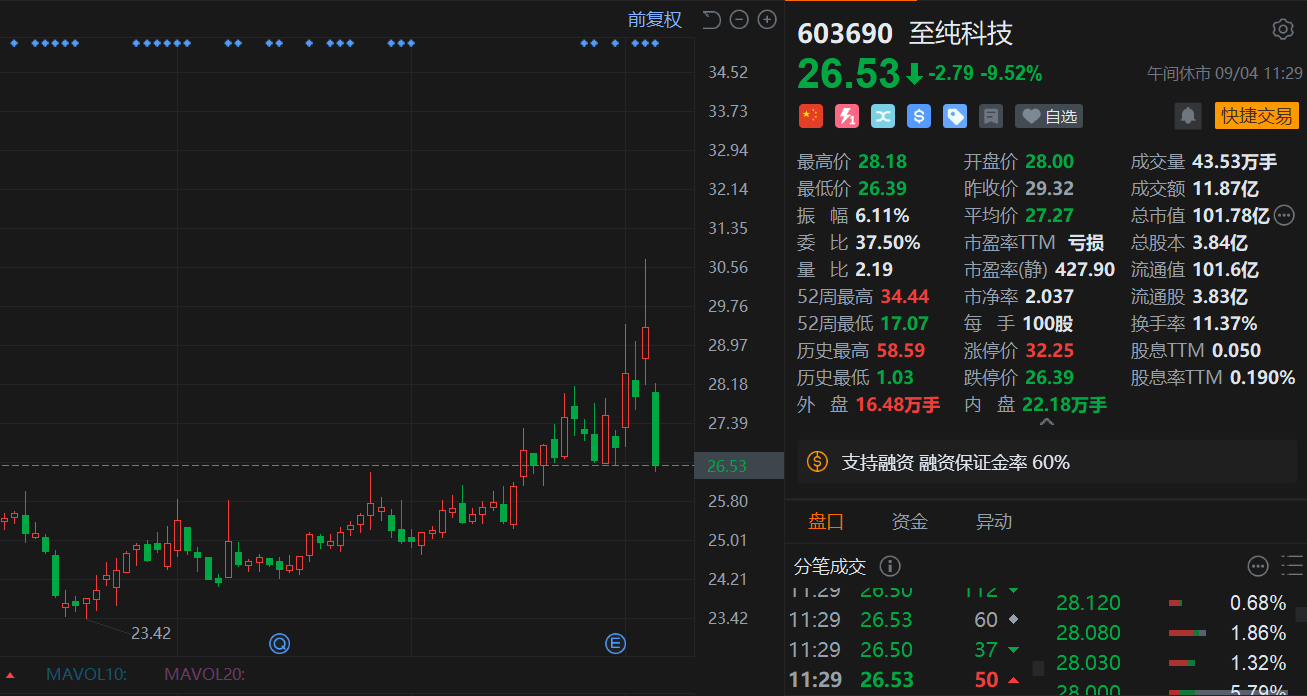Viewport: 1307px width, 696px height.
Task: Click the 支持融资 coin icon
Action: 818,462
